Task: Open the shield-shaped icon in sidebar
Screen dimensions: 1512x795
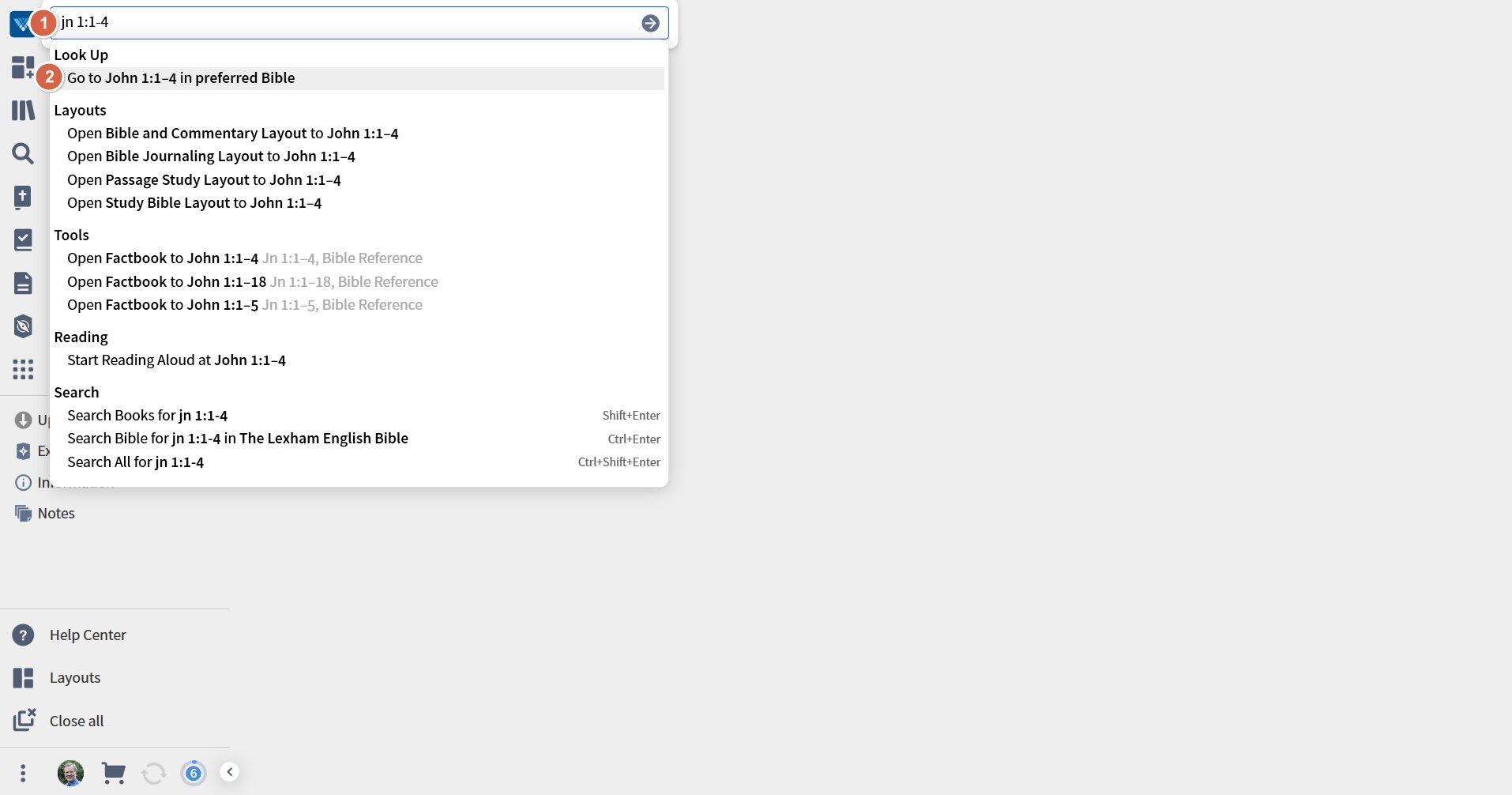Action: [23, 326]
